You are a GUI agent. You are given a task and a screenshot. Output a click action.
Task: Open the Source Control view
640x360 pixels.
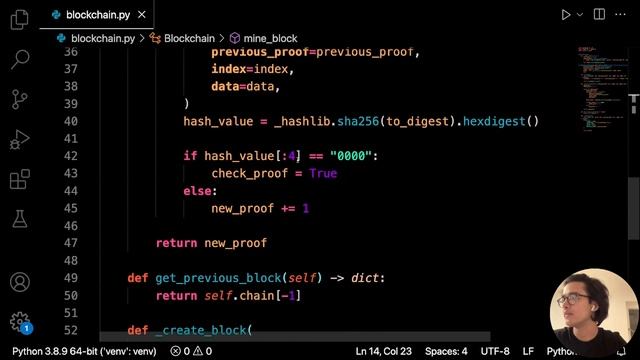click(19, 99)
